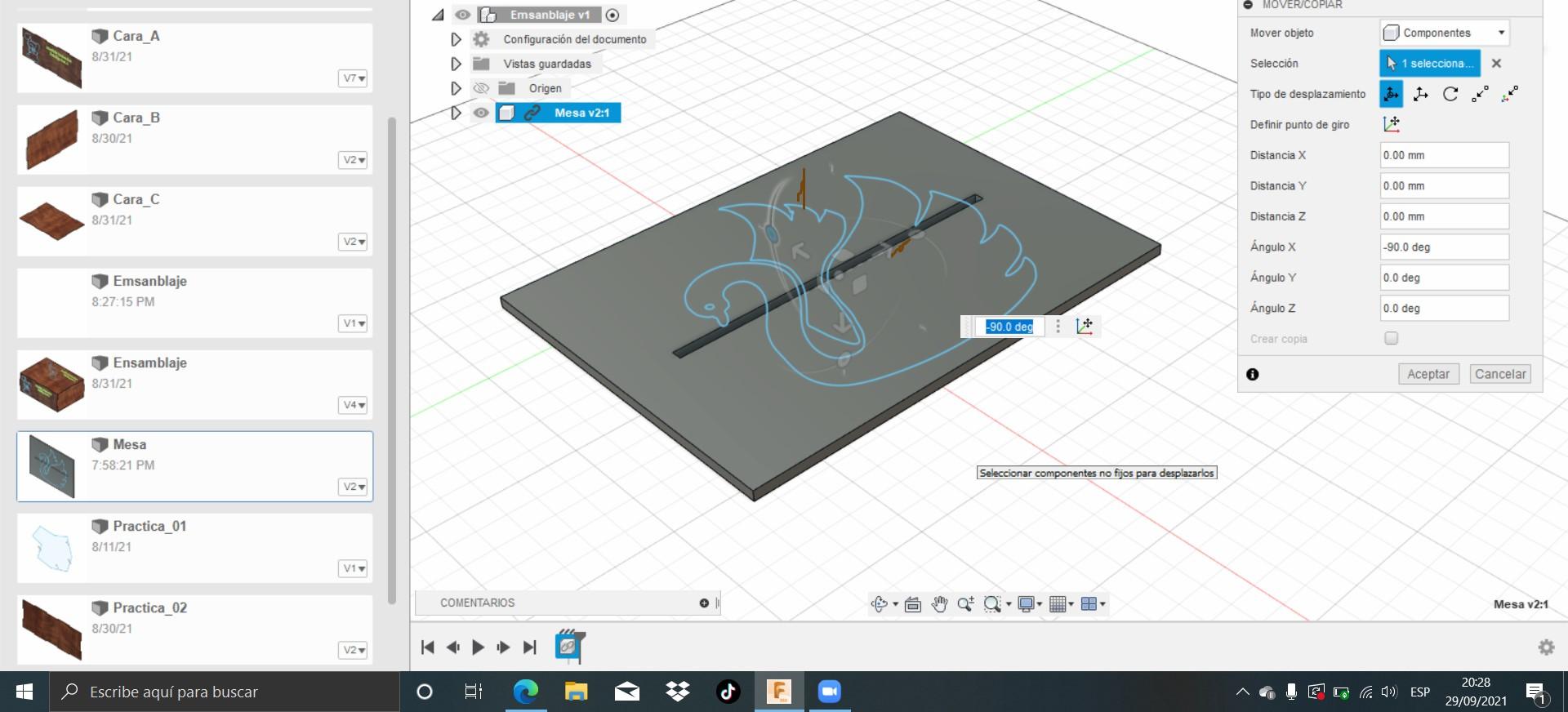Open the Mover objeto Componentes dropdown

coord(1444,33)
